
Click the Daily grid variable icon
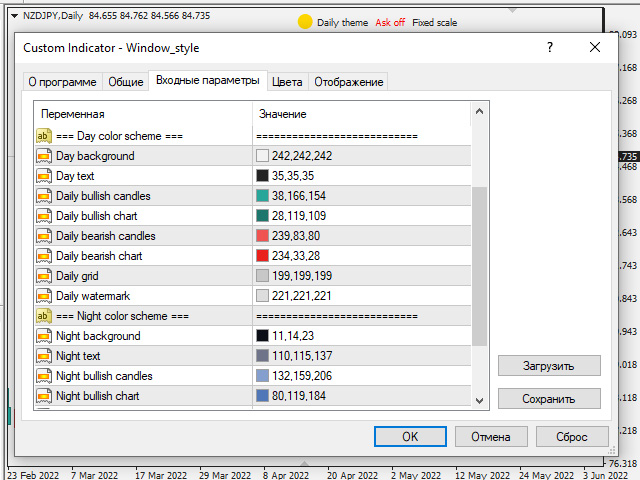(44, 276)
